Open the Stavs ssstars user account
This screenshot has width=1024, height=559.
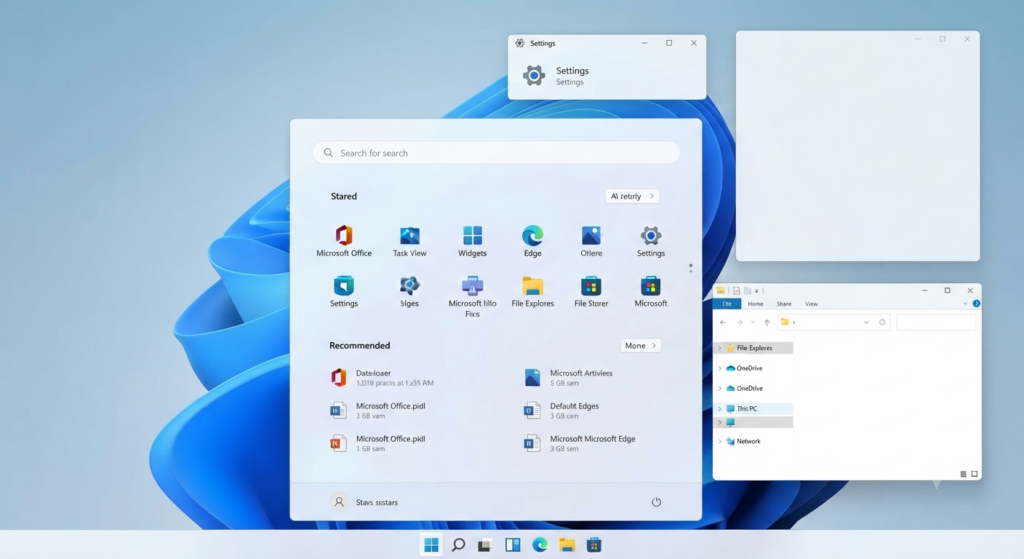click(x=364, y=502)
